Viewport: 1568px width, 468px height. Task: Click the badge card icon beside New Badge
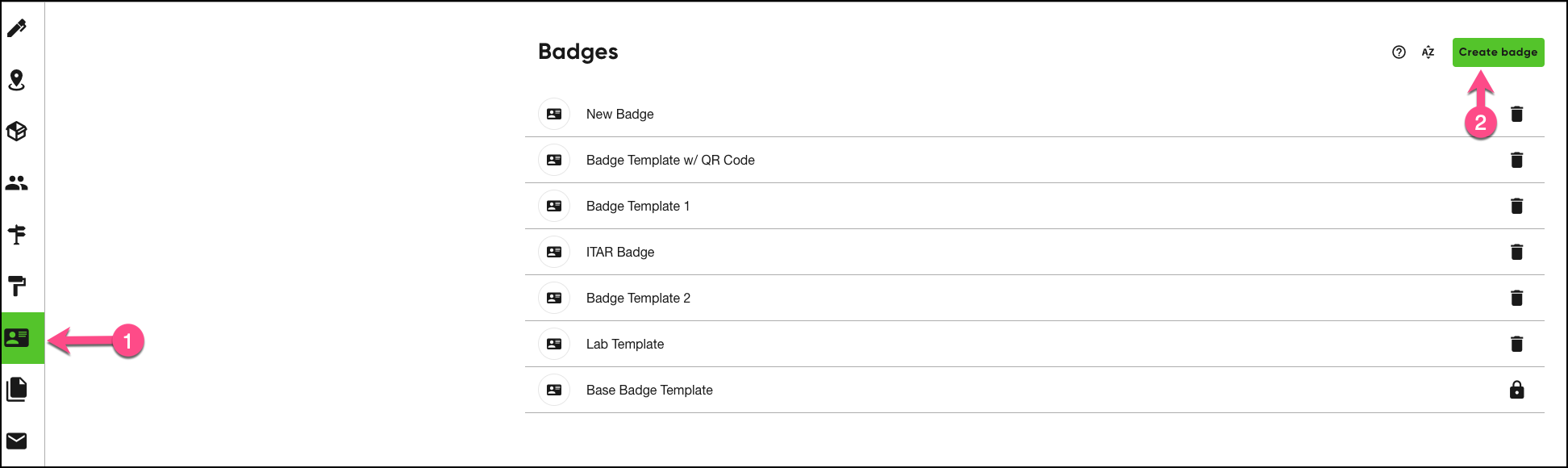tap(554, 114)
